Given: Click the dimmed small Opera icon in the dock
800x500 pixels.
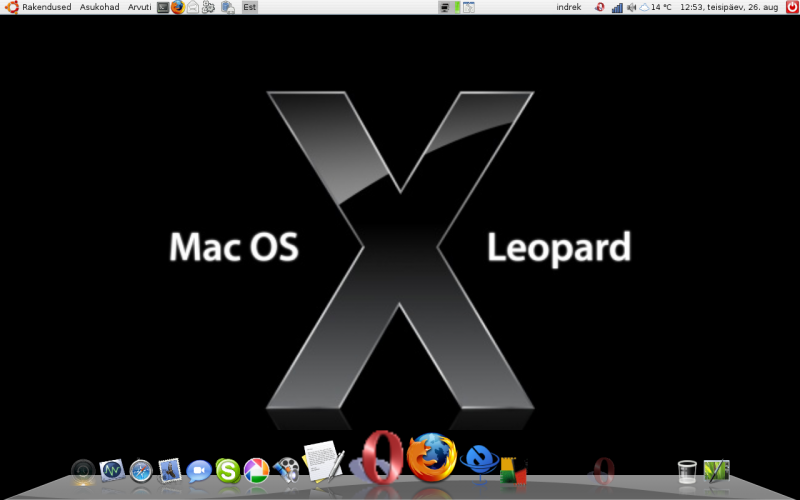Looking at the screenshot, I should click(x=604, y=471).
